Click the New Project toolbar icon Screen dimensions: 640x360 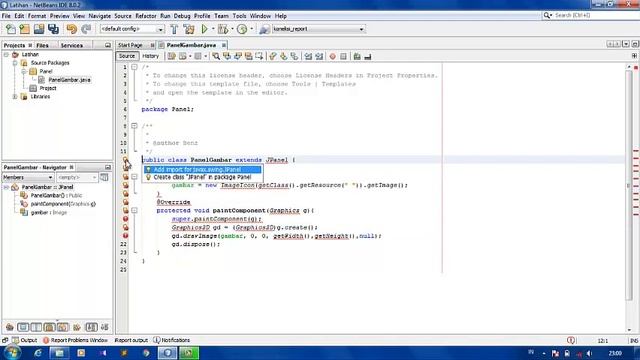click(x=24, y=29)
